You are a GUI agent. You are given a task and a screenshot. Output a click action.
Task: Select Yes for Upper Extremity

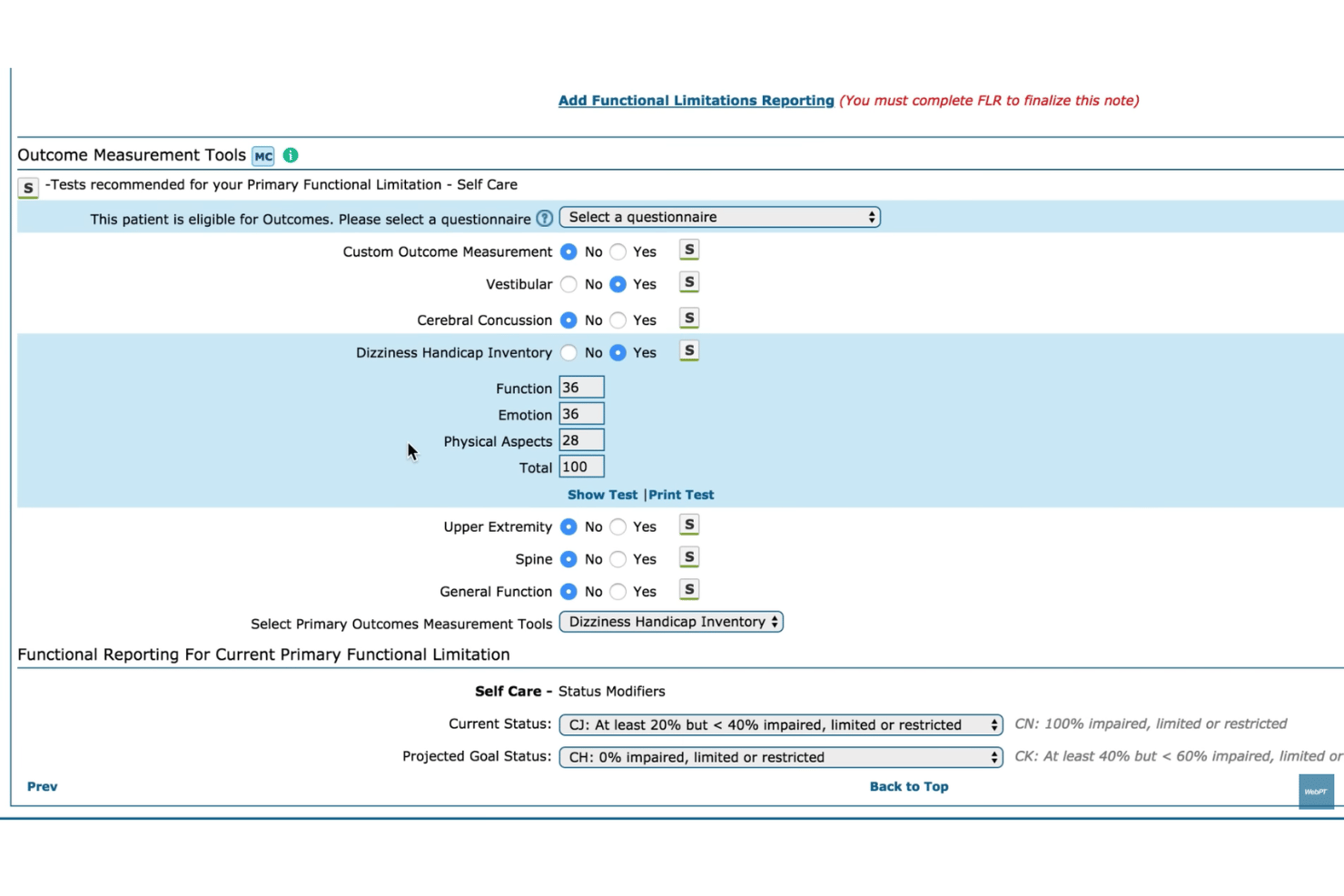click(618, 527)
